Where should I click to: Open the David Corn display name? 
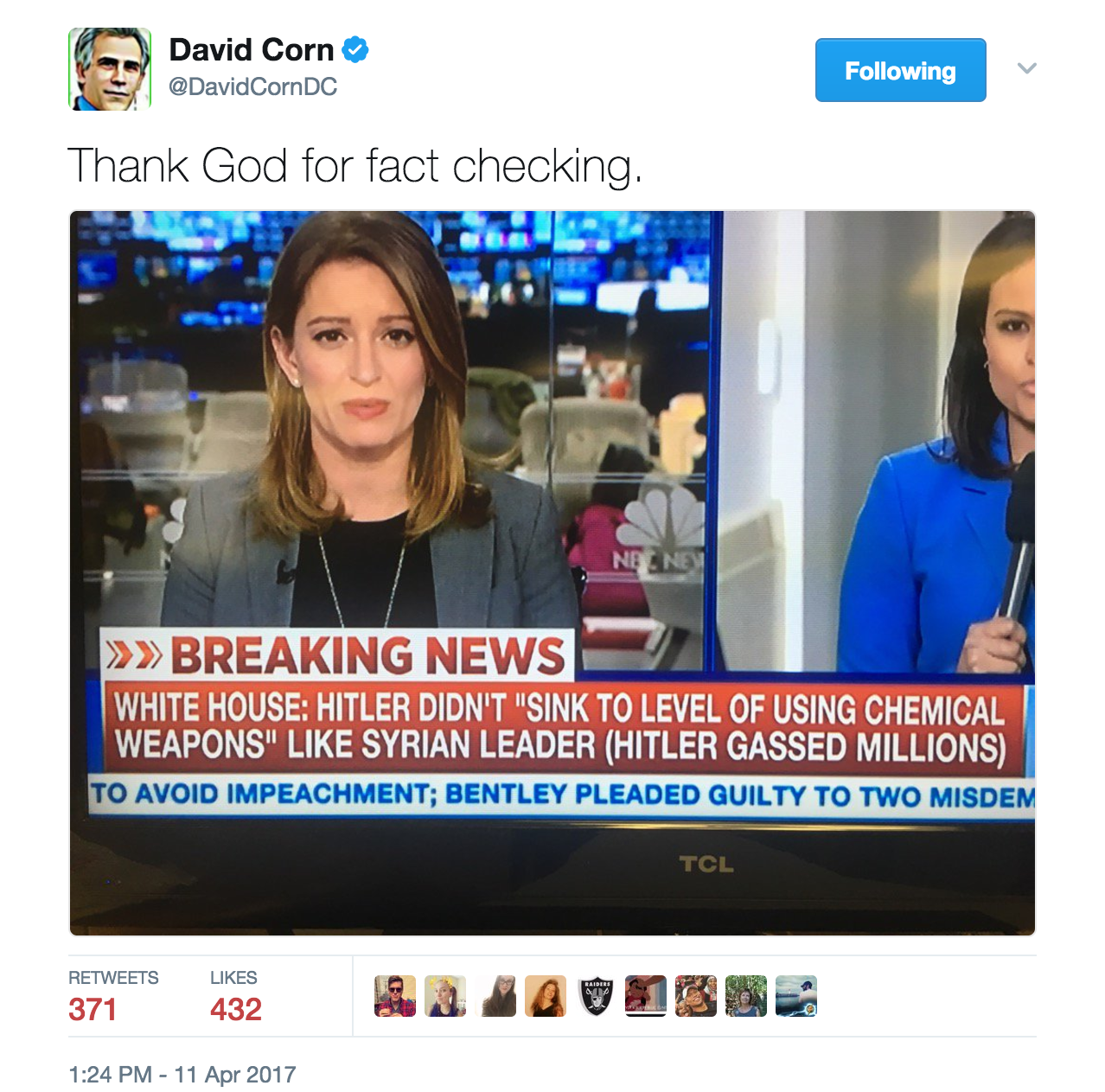coord(252,50)
